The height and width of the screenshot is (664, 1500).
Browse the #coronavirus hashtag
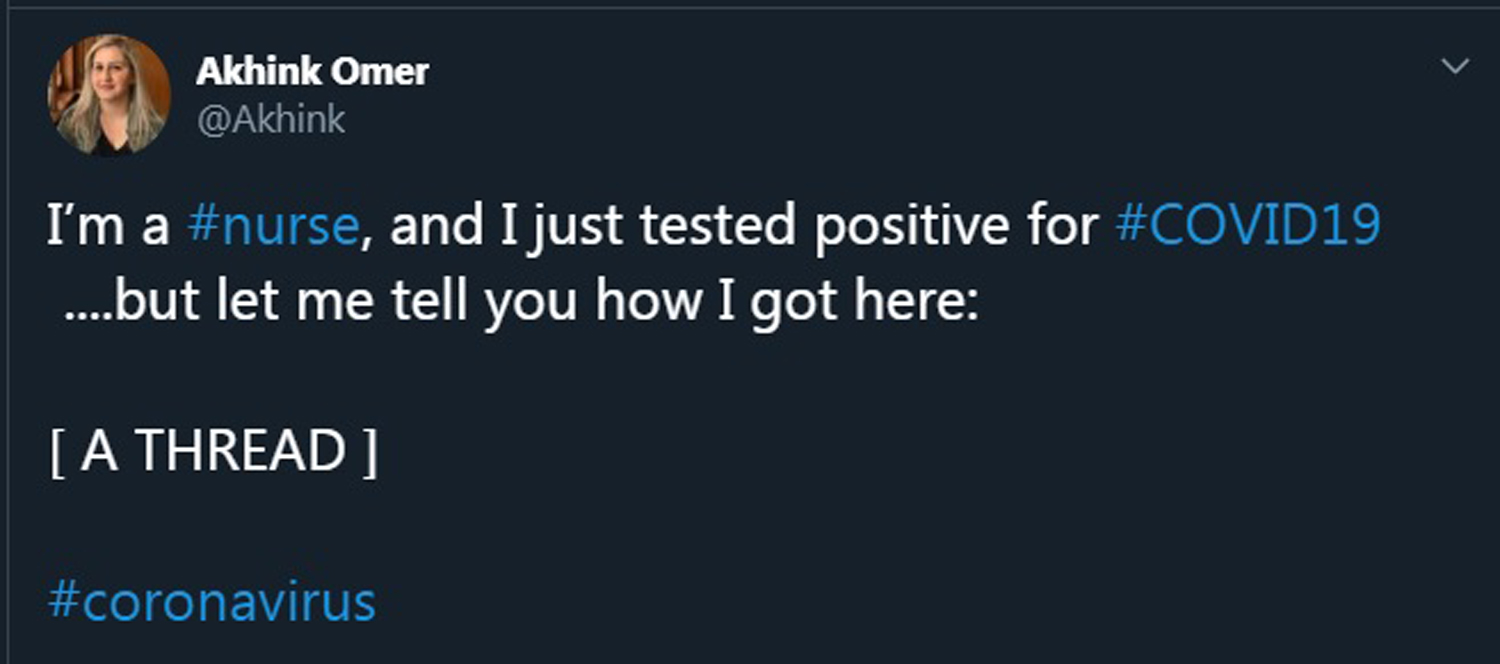pos(211,602)
